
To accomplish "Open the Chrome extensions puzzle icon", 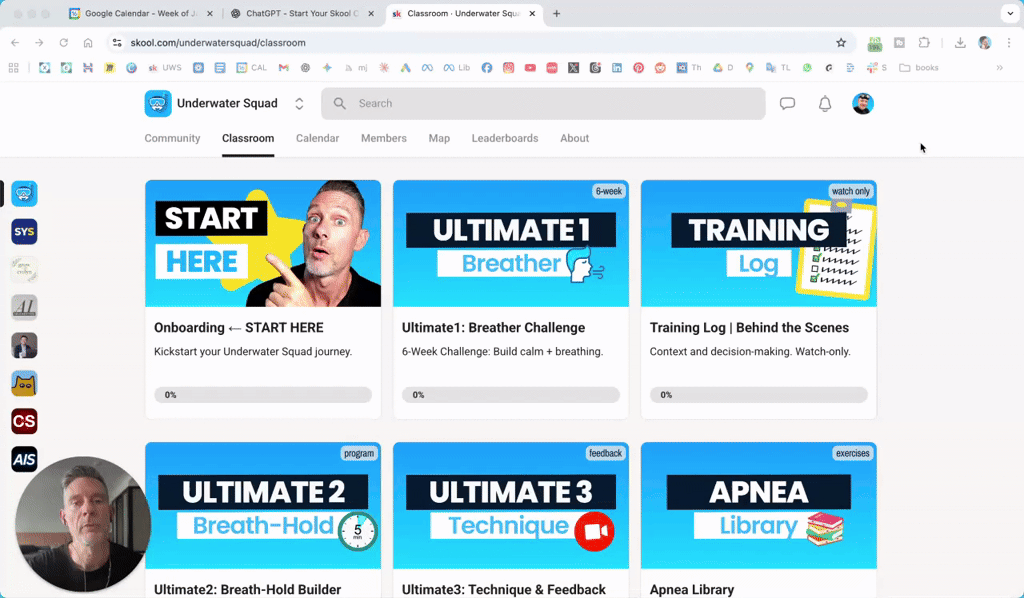I will [x=923, y=42].
